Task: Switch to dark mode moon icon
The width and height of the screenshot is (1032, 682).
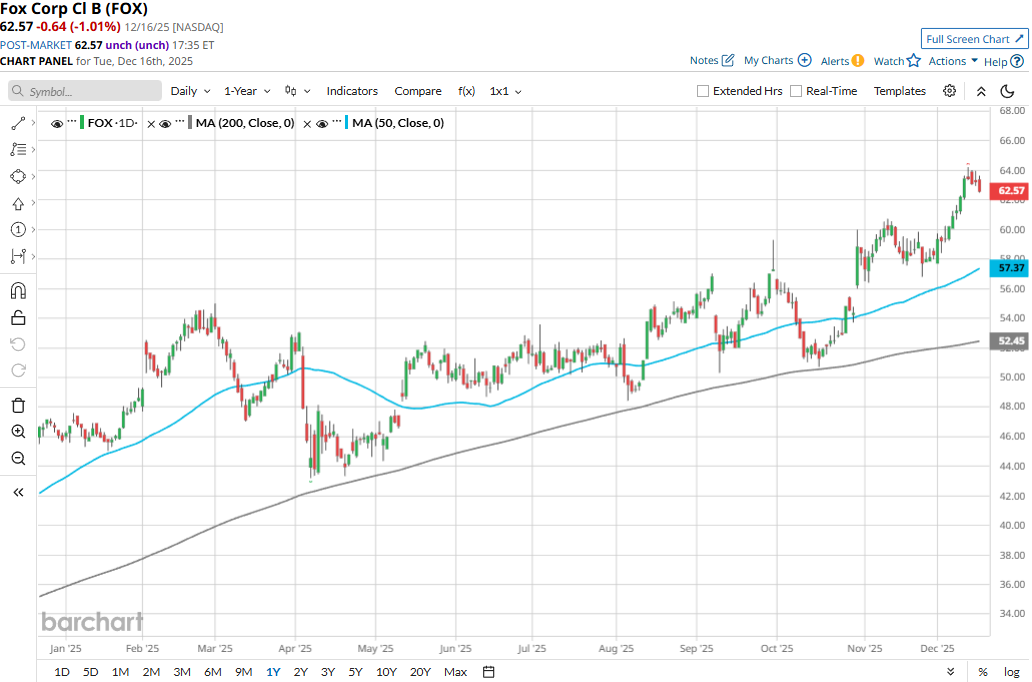Action: [x=1007, y=91]
